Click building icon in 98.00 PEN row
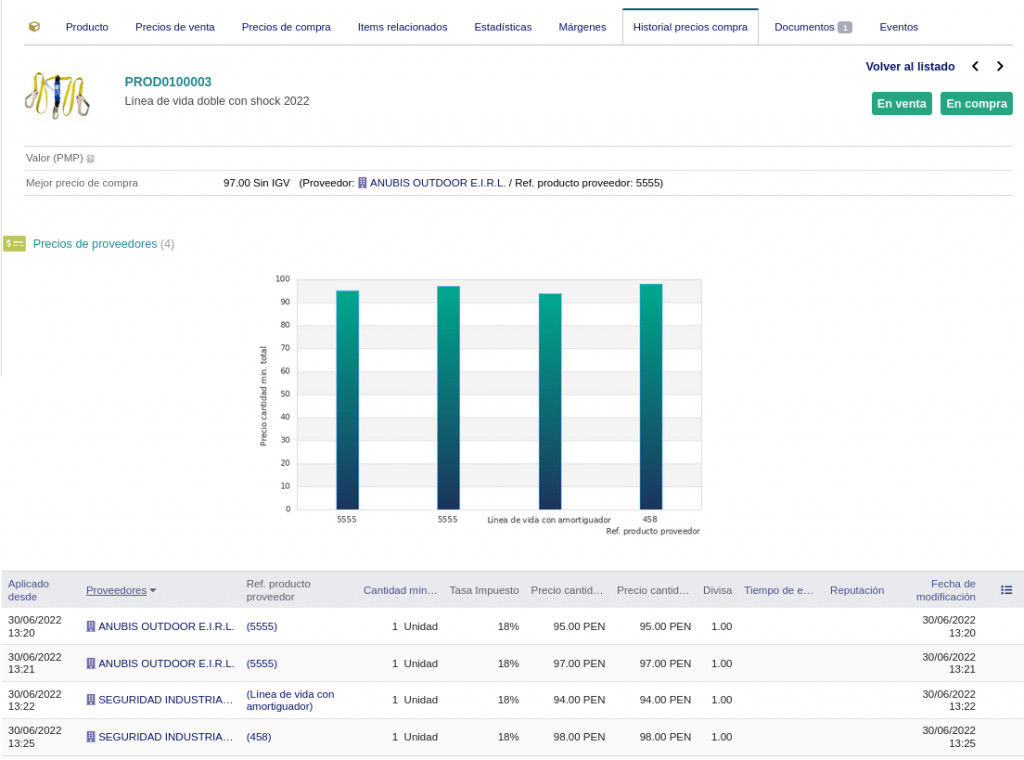Image resolution: width=1024 pixels, height=760 pixels. pos(91,737)
